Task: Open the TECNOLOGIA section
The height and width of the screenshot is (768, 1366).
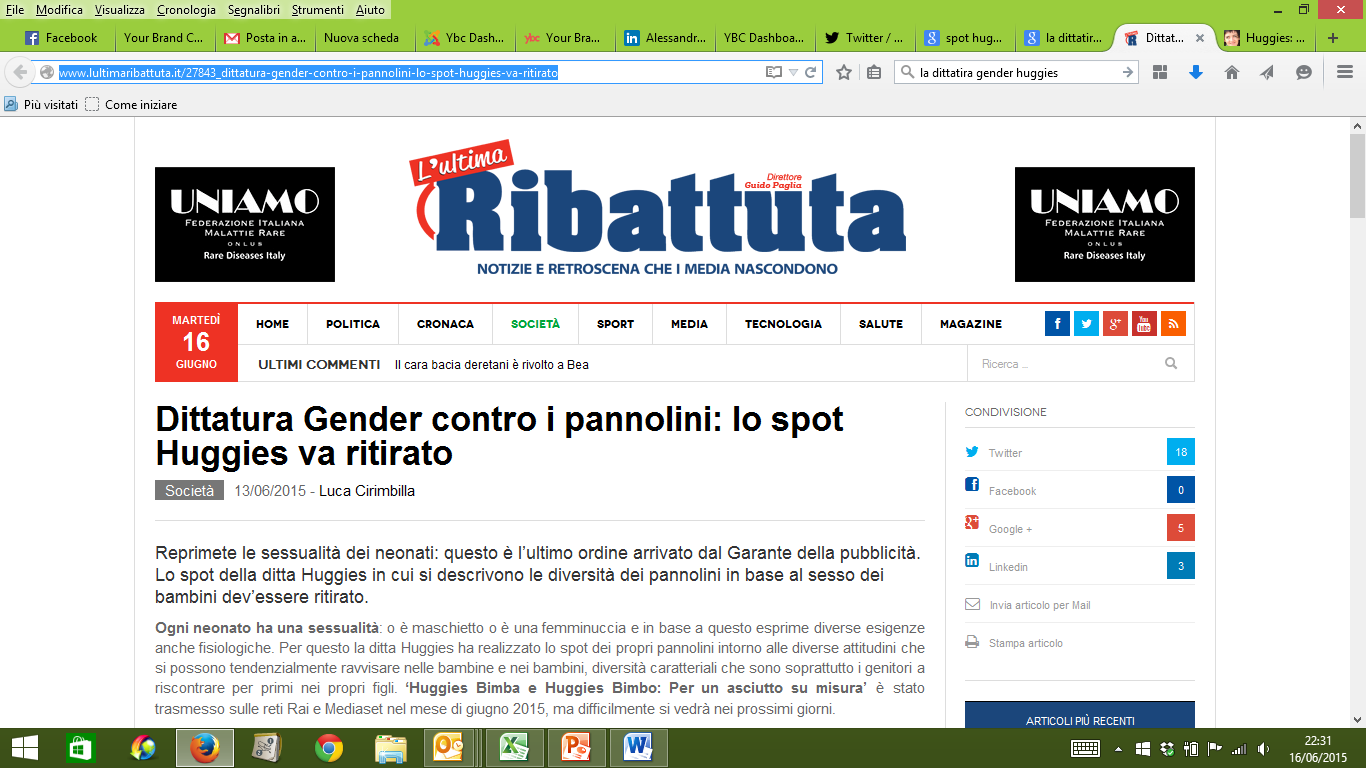Action: click(783, 324)
